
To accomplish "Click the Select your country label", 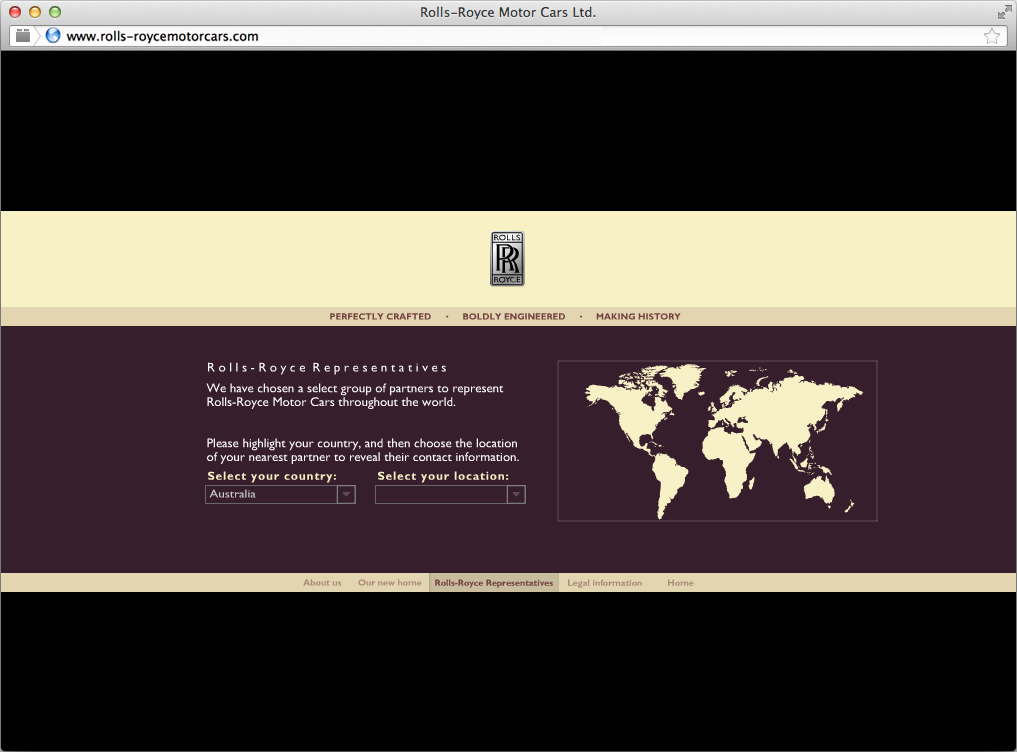I will [272, 476].
